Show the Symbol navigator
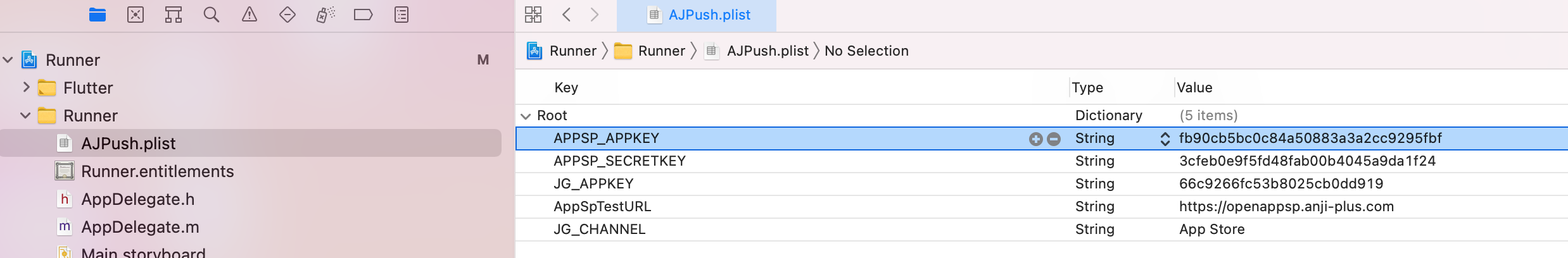This screenshot has height=258, width=1568. 174,15
